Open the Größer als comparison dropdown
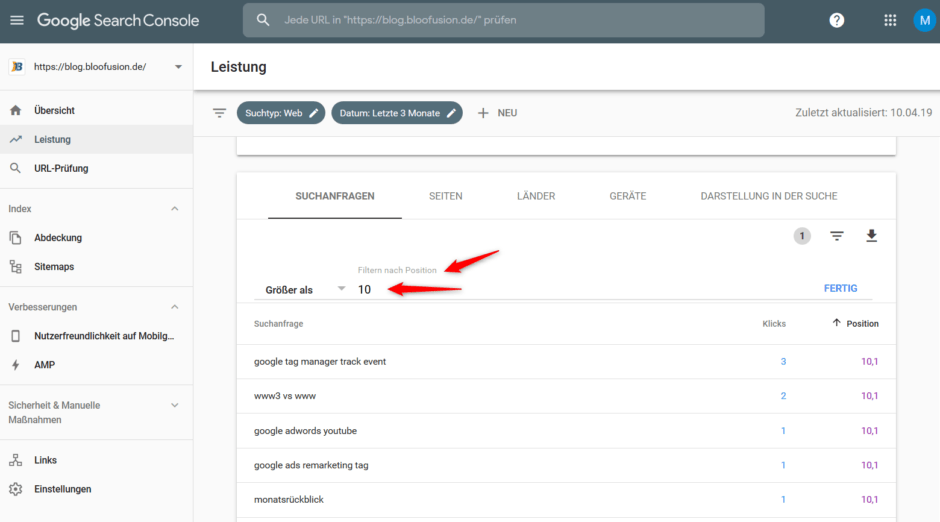Viewport: 940px width, 522px height. tap(305, 289)
